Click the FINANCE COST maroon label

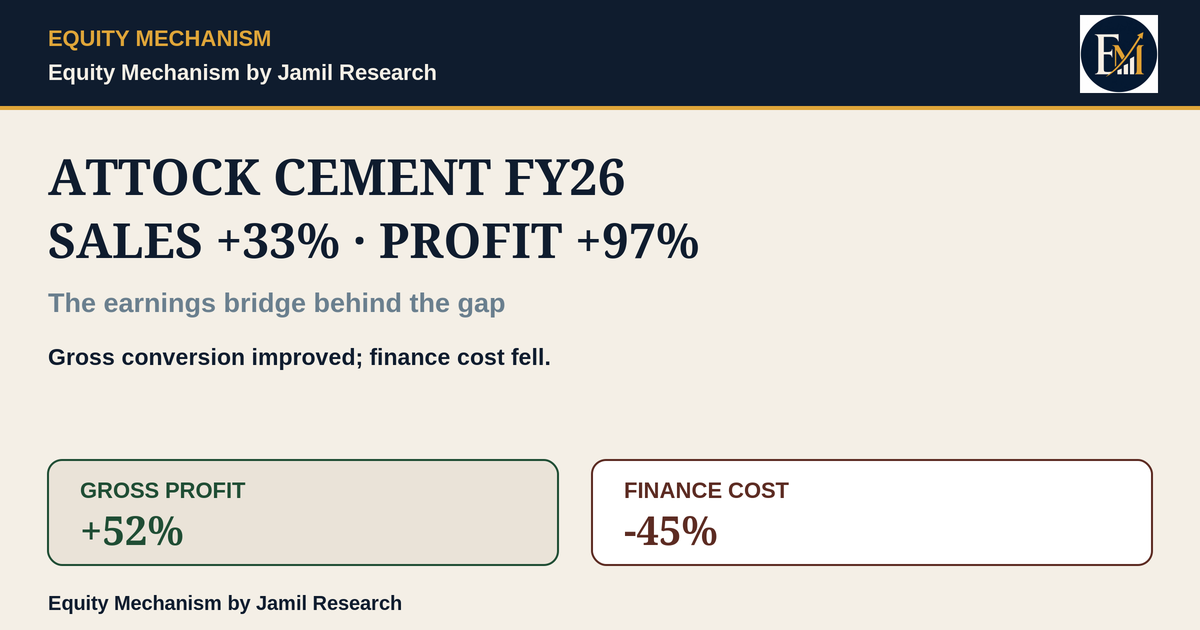tap(706, 491)
